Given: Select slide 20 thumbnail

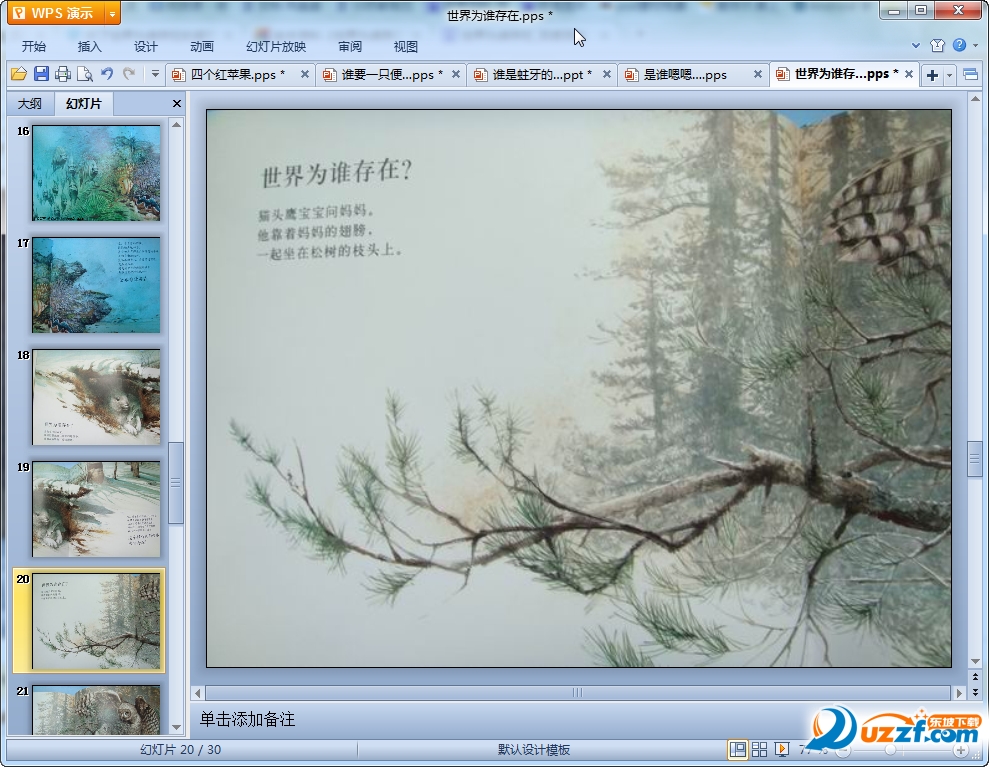Looking at the screenshot, I should [x=96, y=621].
